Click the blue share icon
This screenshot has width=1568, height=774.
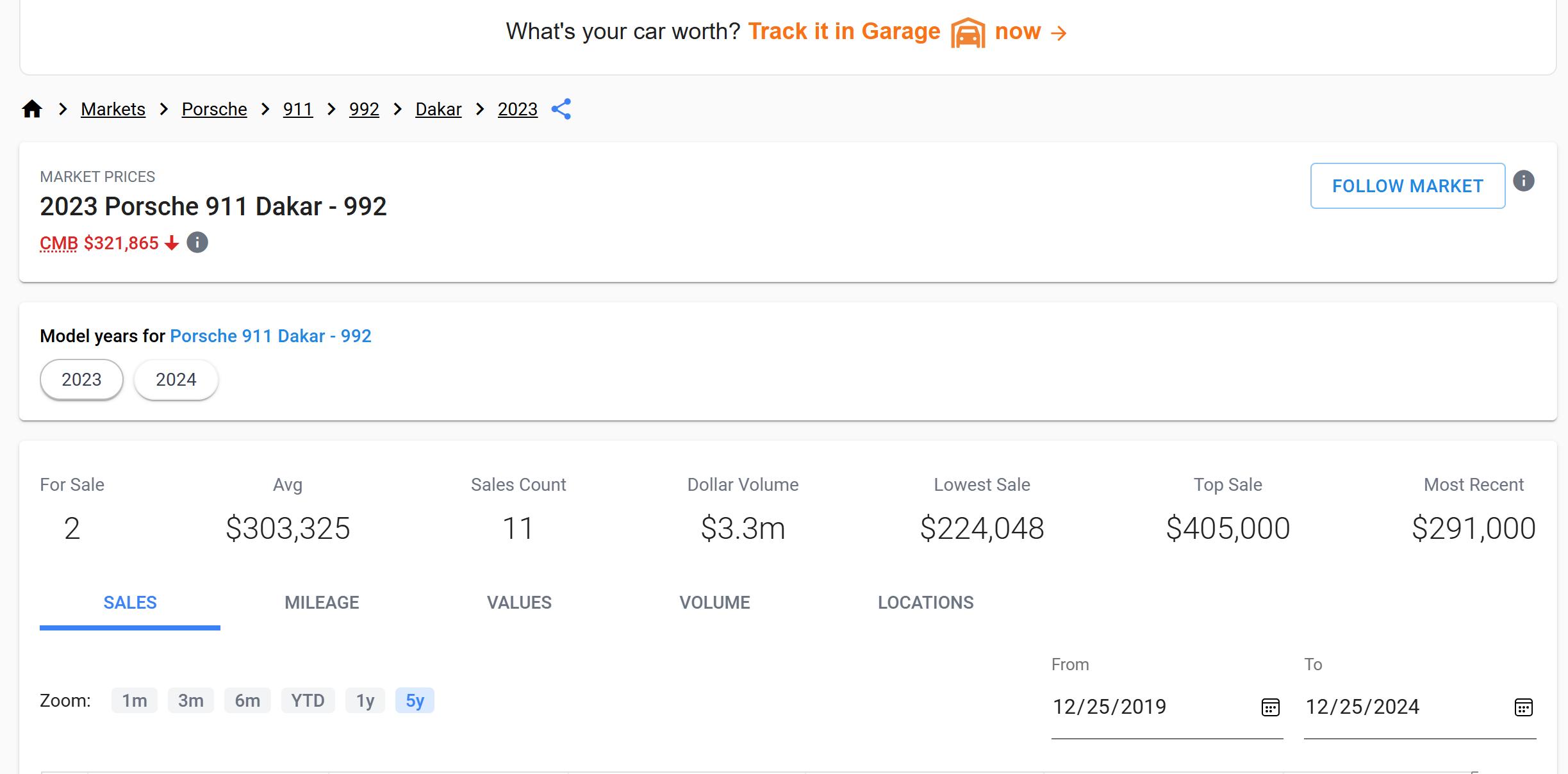click(561, 109)
